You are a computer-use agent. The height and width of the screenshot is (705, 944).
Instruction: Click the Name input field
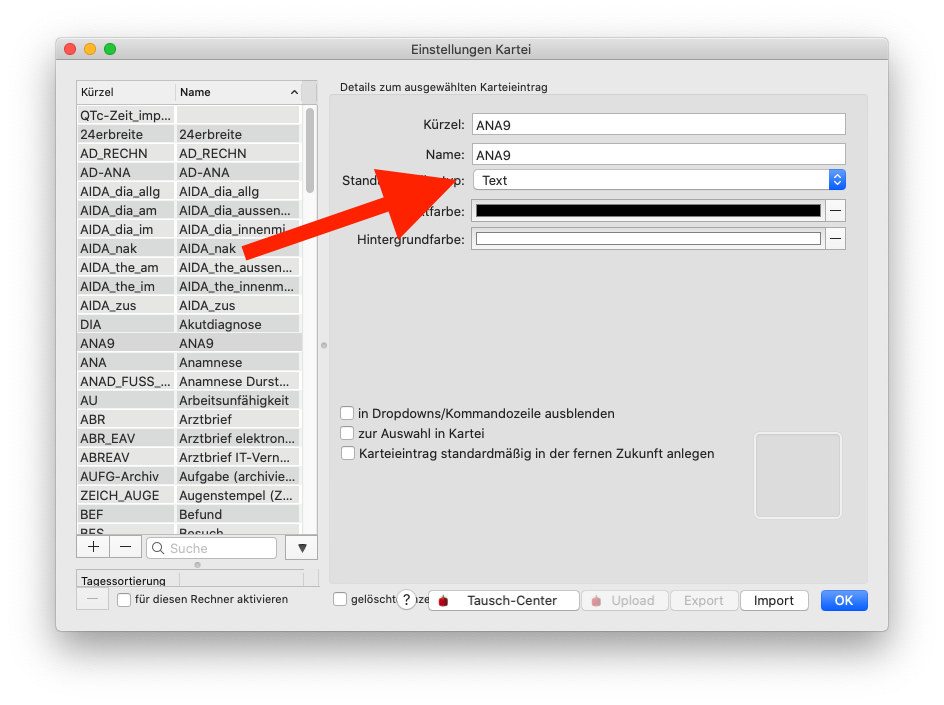659,155
